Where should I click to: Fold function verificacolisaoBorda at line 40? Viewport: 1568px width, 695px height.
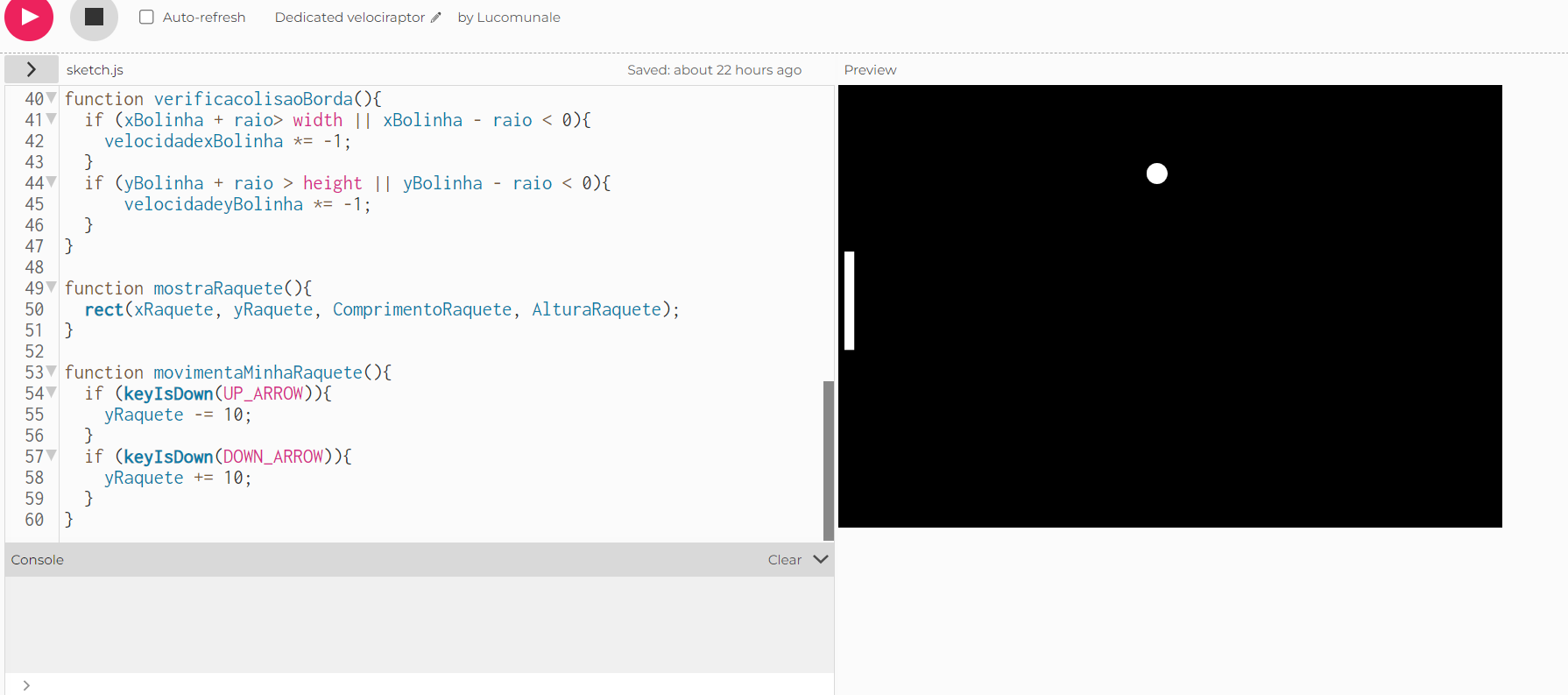52,97
